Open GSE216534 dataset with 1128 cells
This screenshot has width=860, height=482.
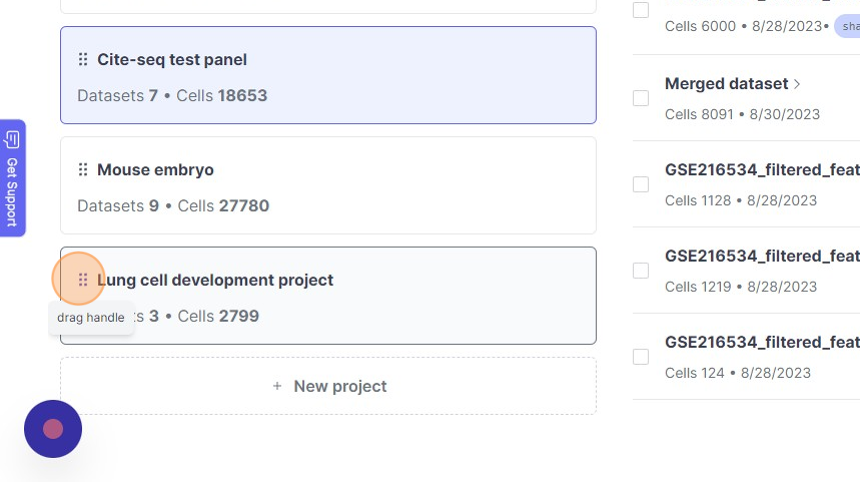[x=761, y=170]
